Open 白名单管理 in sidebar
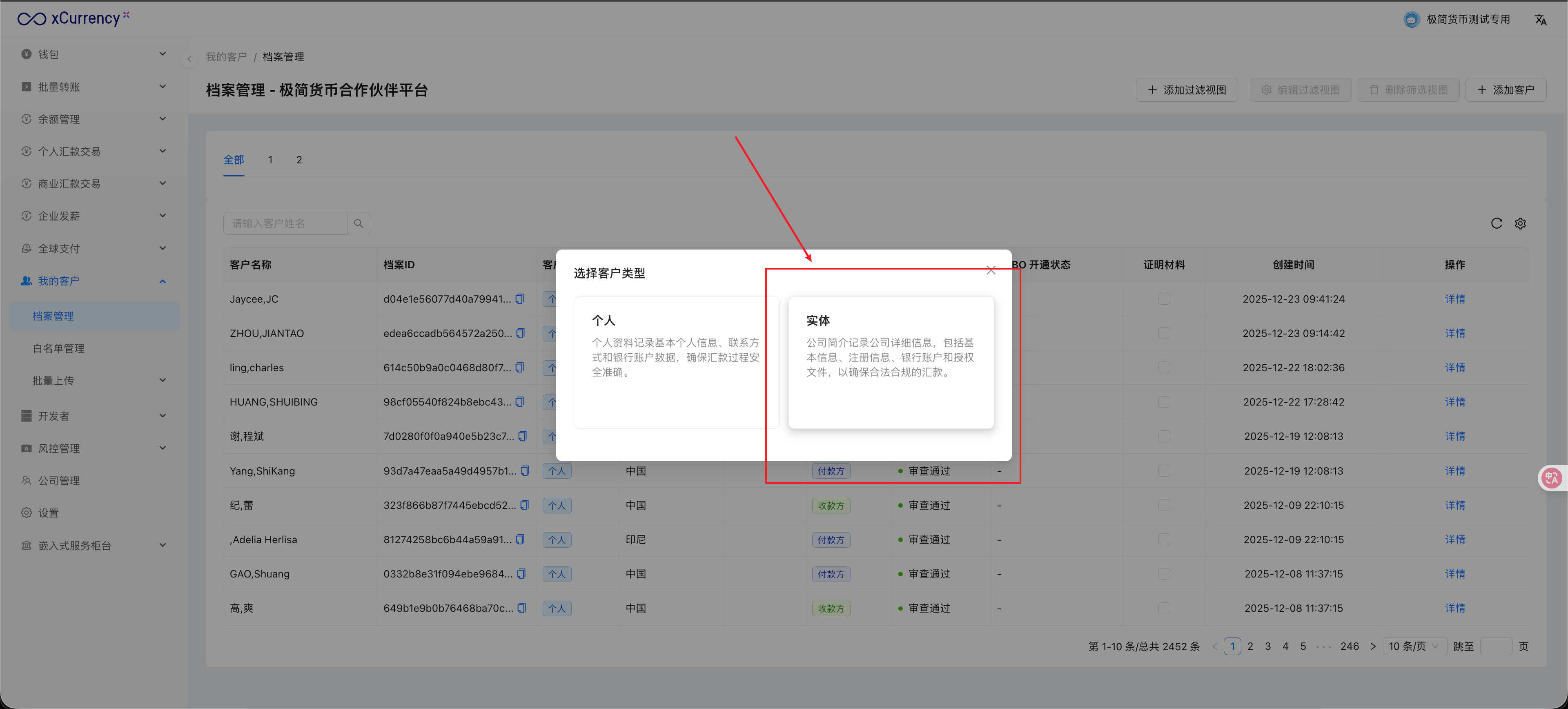This screenshot has width=1568, height=709. pos(58,348)
